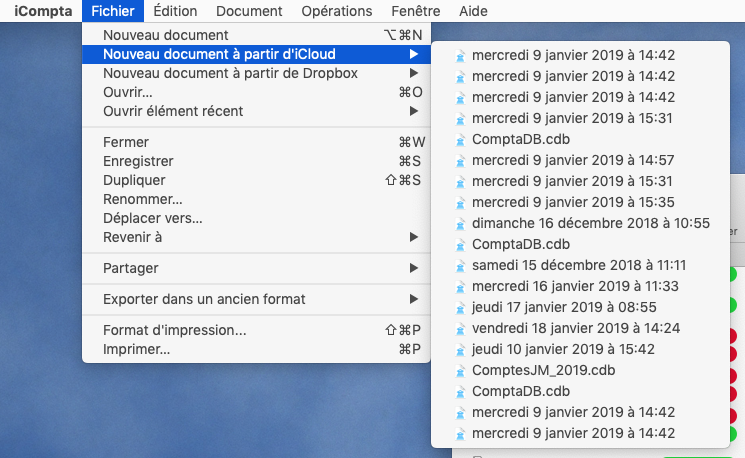745x458 pixels.
Task: Open mercredi 16 janvier 2019 à 11:33
Action: coord(580,286)
